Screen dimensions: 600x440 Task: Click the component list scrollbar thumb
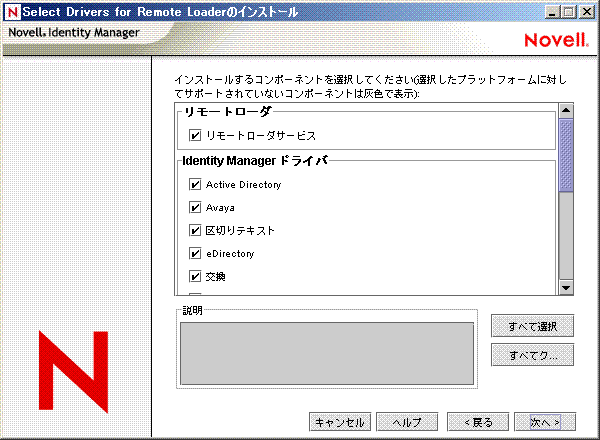(x=566, y=155)
